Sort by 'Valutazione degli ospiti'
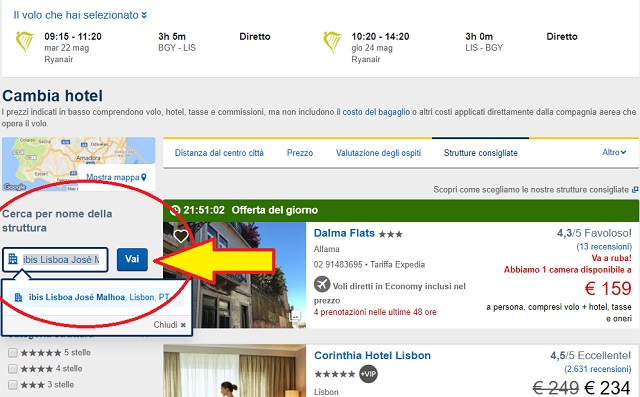This screenshot has height=397, width=640. pos(378,153)
